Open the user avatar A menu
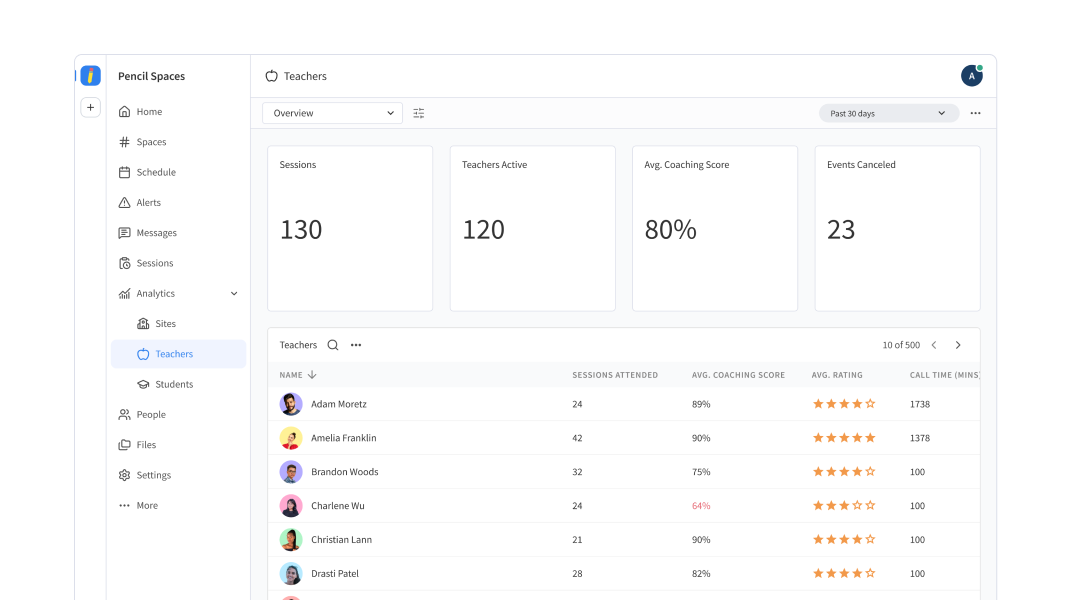 point(972,76)
